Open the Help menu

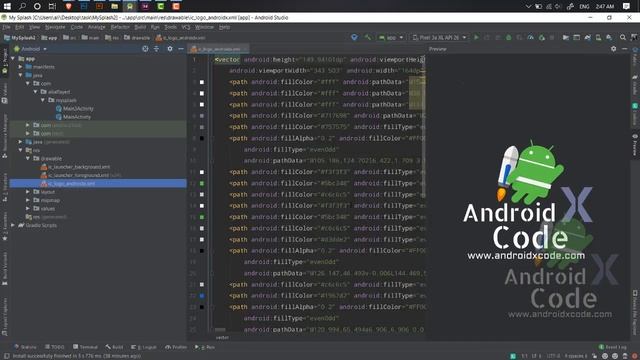tap(224, 27)
